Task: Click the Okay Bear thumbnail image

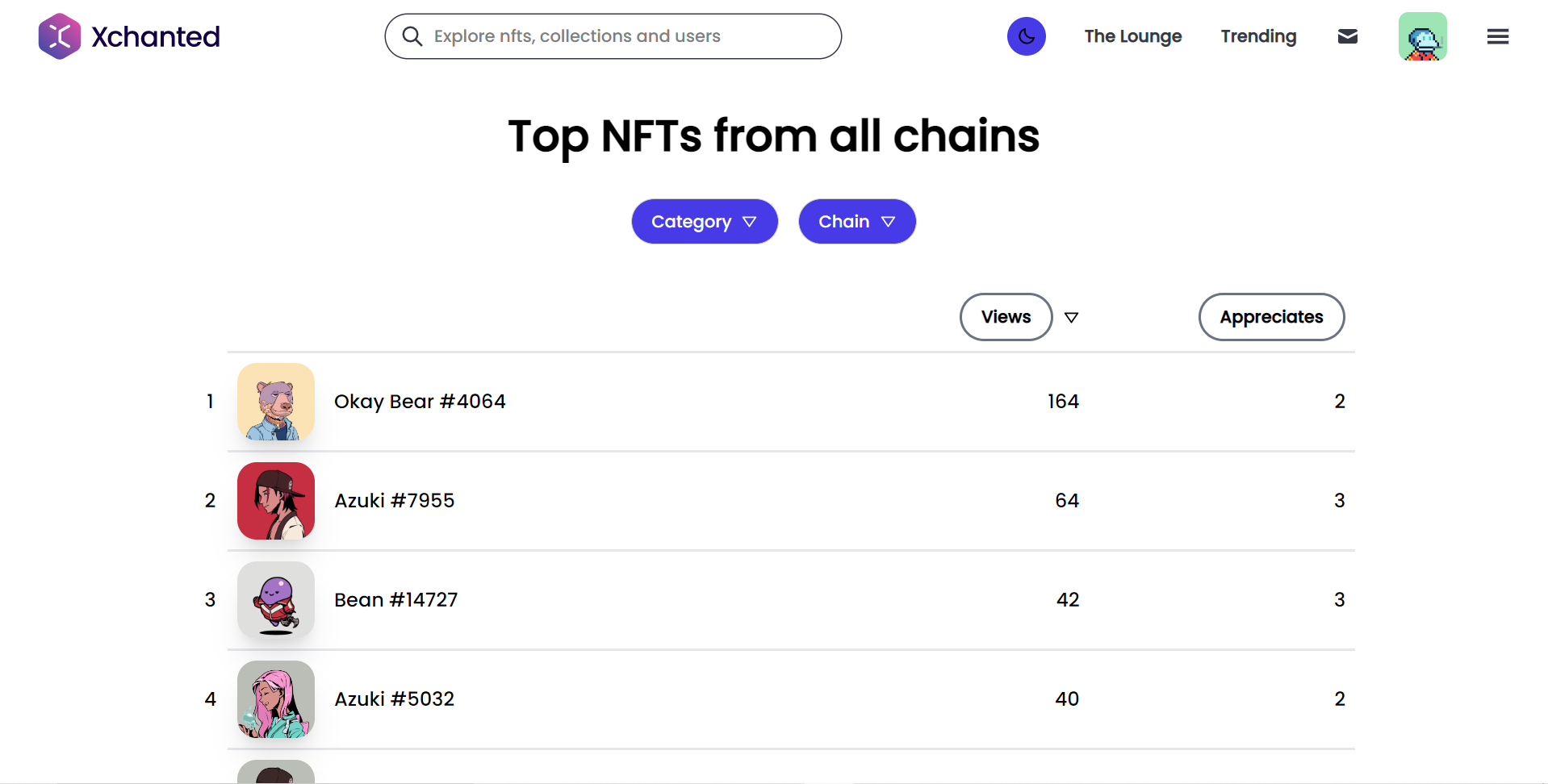Action: [276, 402]
